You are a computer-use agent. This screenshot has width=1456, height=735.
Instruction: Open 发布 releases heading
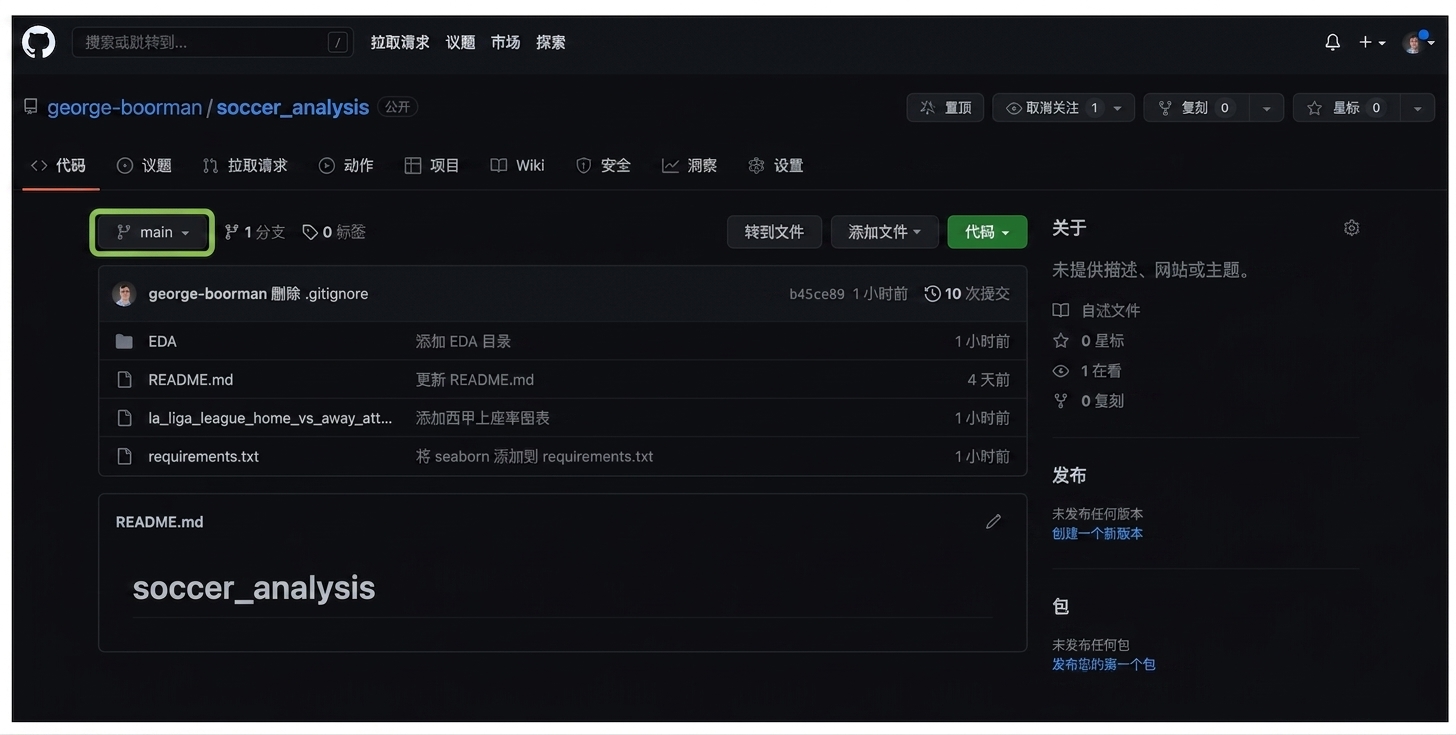[x=1069, y=476]
